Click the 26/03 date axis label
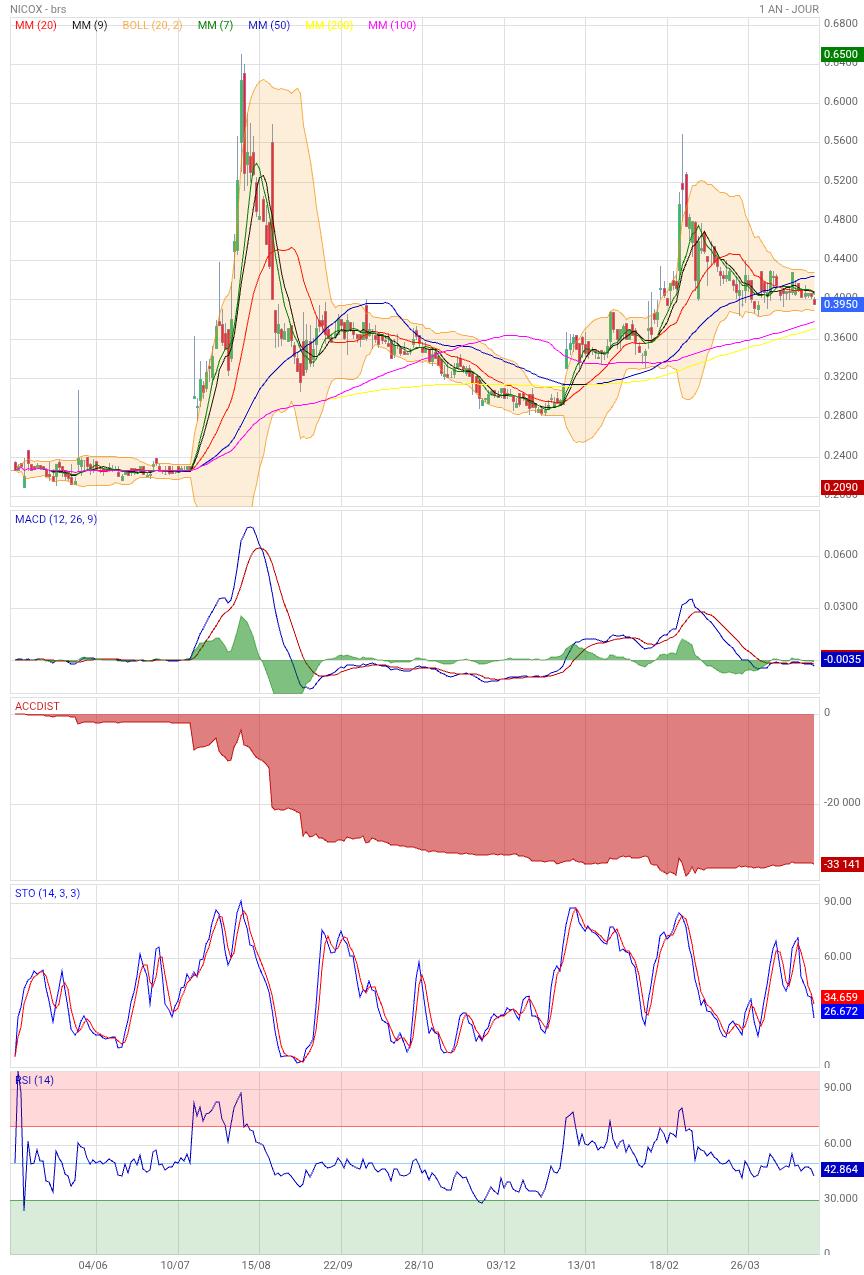This screenshot has width=864, height=1275. tap(746, 1265)
